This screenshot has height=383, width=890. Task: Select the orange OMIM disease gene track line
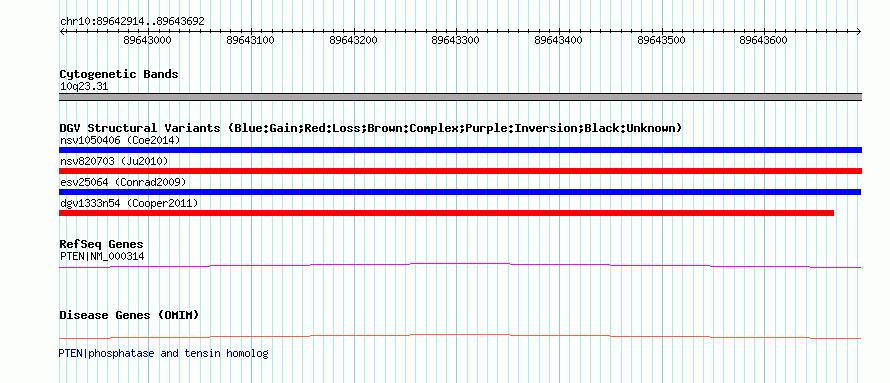click(460, 336)
